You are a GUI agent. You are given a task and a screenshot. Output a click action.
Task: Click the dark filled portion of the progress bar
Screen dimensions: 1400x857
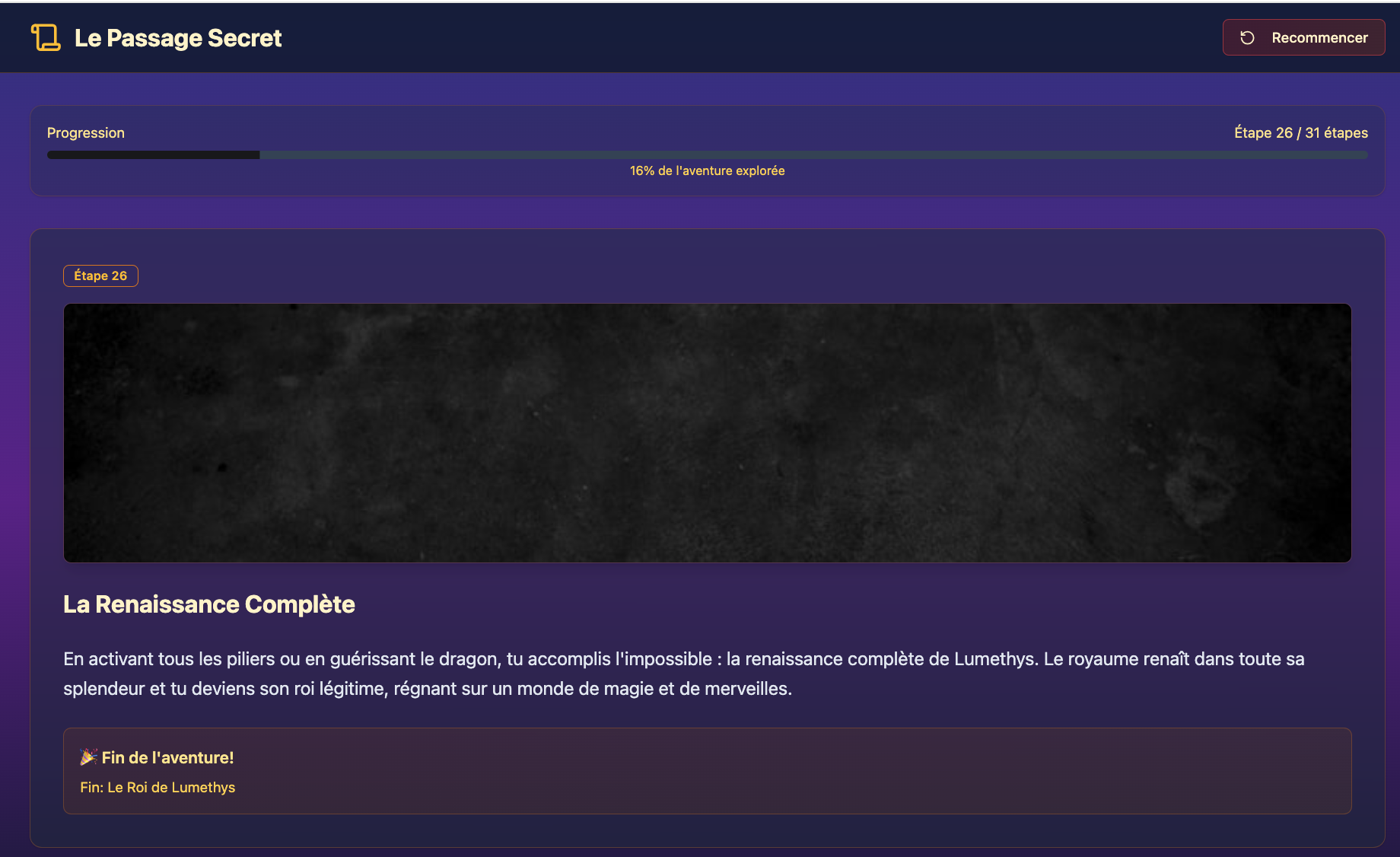pyautogui.click(x=152, y=155)
